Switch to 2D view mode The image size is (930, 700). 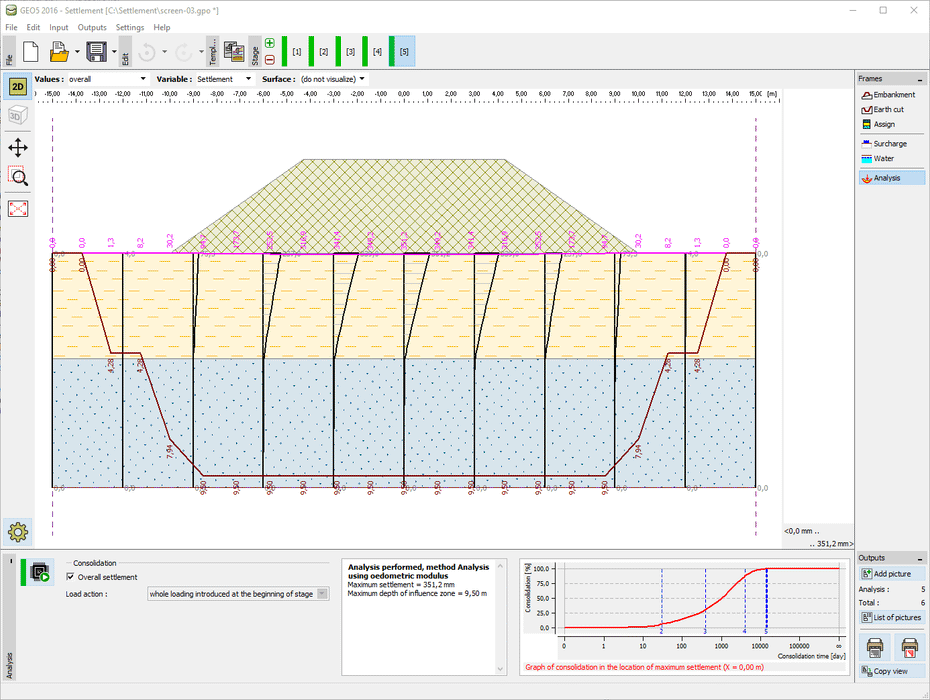click(18, 87)
